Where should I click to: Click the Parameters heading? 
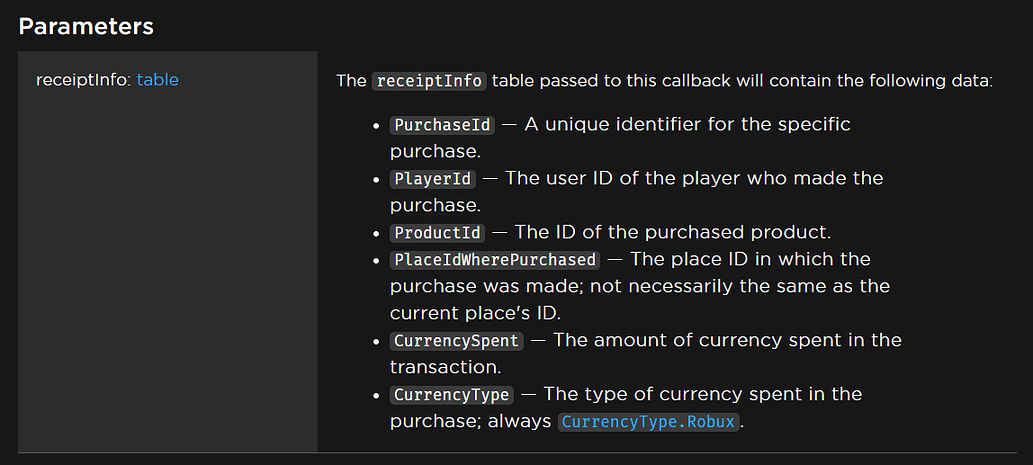[x=86, y=26]
